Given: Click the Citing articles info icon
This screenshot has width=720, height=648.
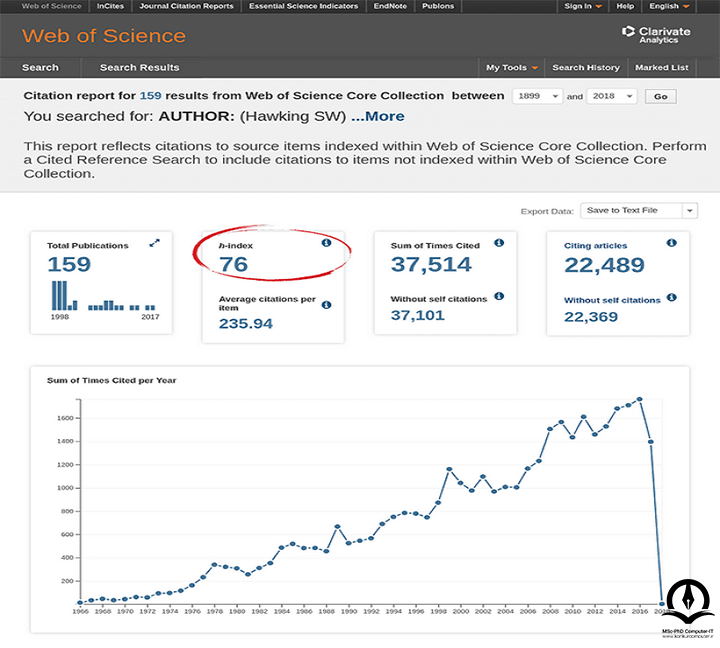Looking at the screenshot, I should 671,242.
